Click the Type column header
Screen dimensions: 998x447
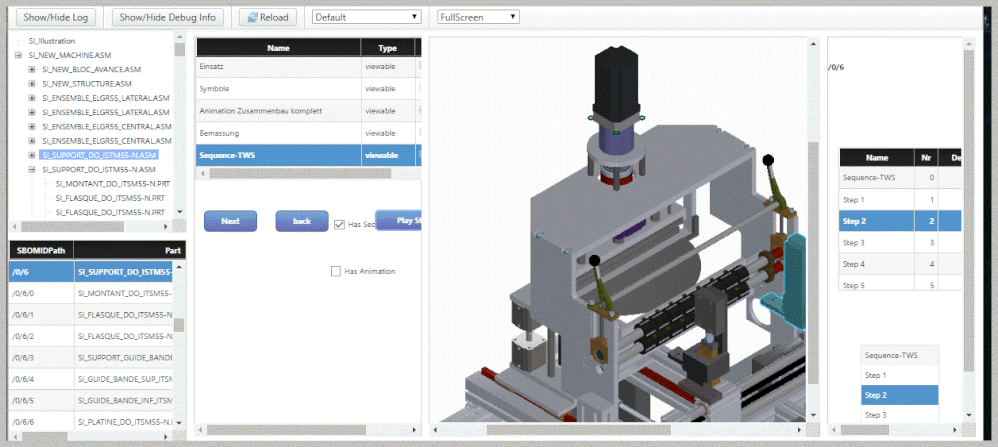coord(388,48)
